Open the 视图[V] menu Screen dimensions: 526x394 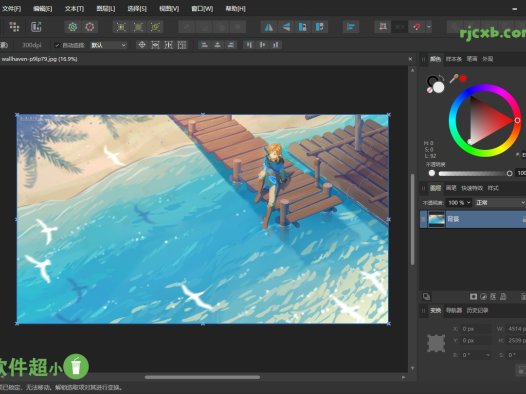click(x=169, y=9)
